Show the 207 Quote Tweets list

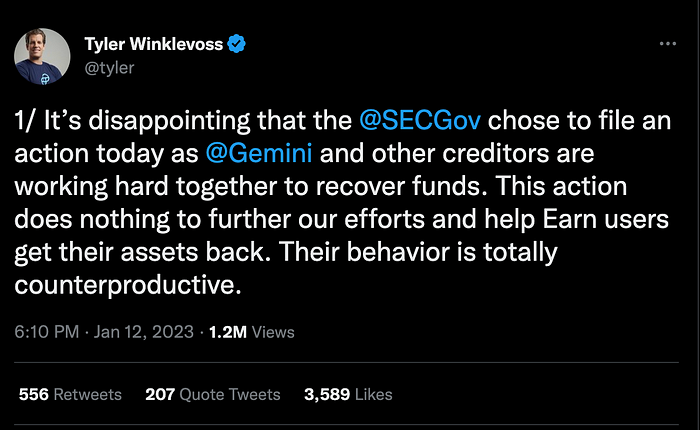click(212, 394)
